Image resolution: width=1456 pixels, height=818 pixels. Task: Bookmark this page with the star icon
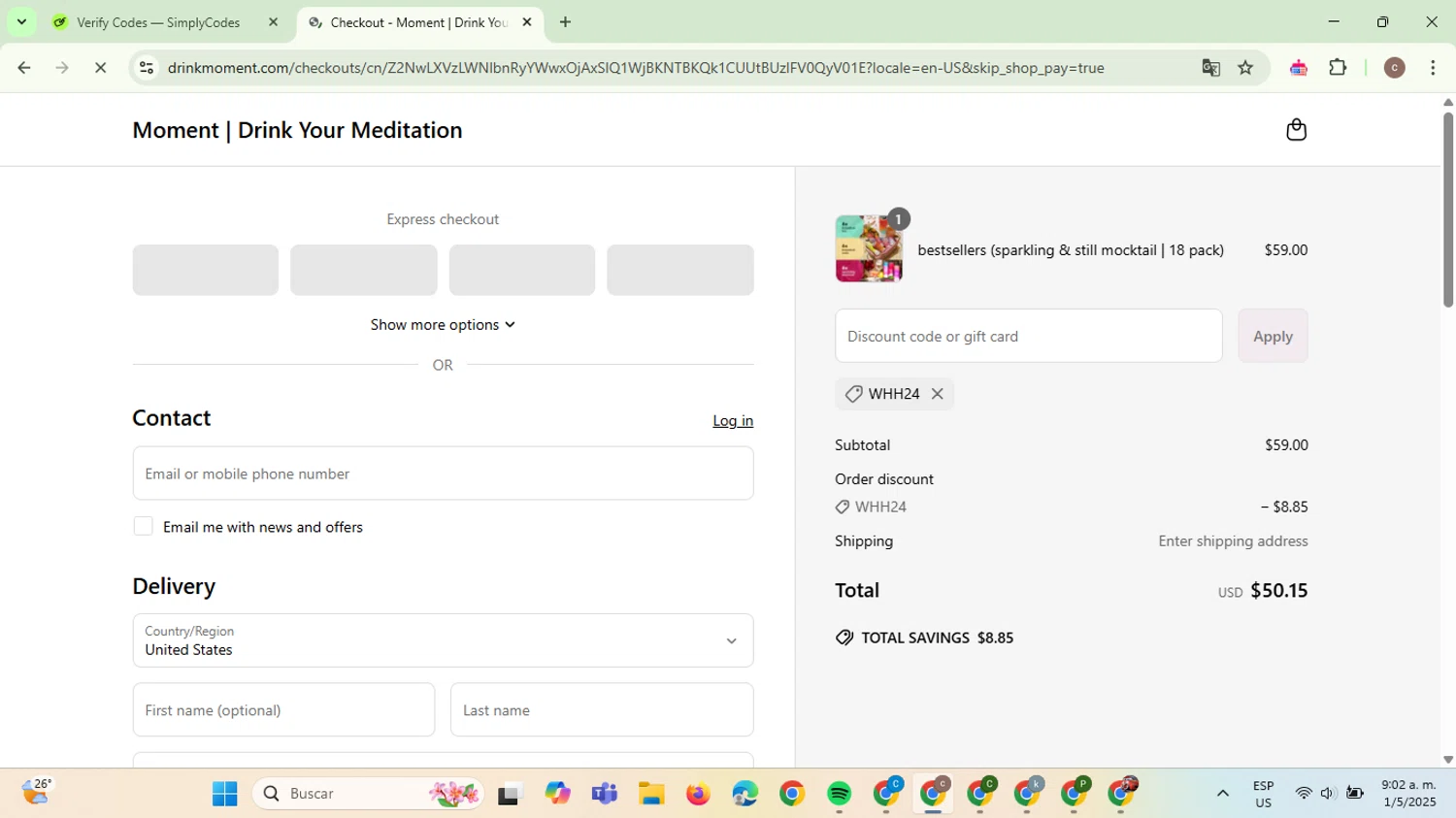coord(1246,68)
